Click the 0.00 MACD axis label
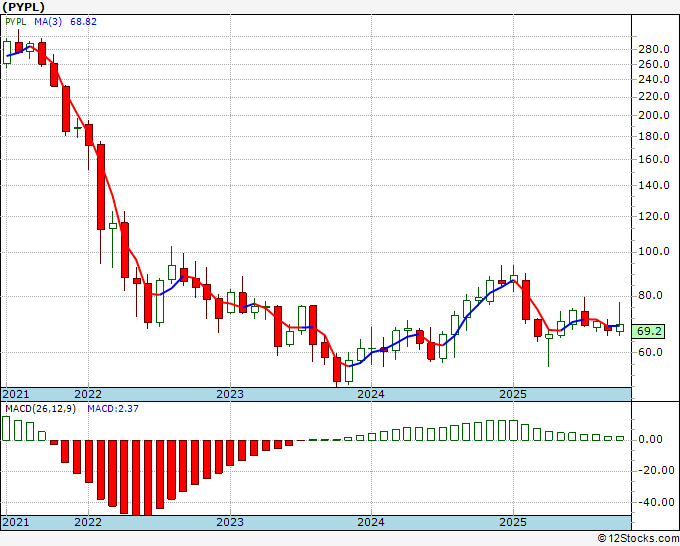This screenshot has width=680, height=546. click(x=651, y=440)
